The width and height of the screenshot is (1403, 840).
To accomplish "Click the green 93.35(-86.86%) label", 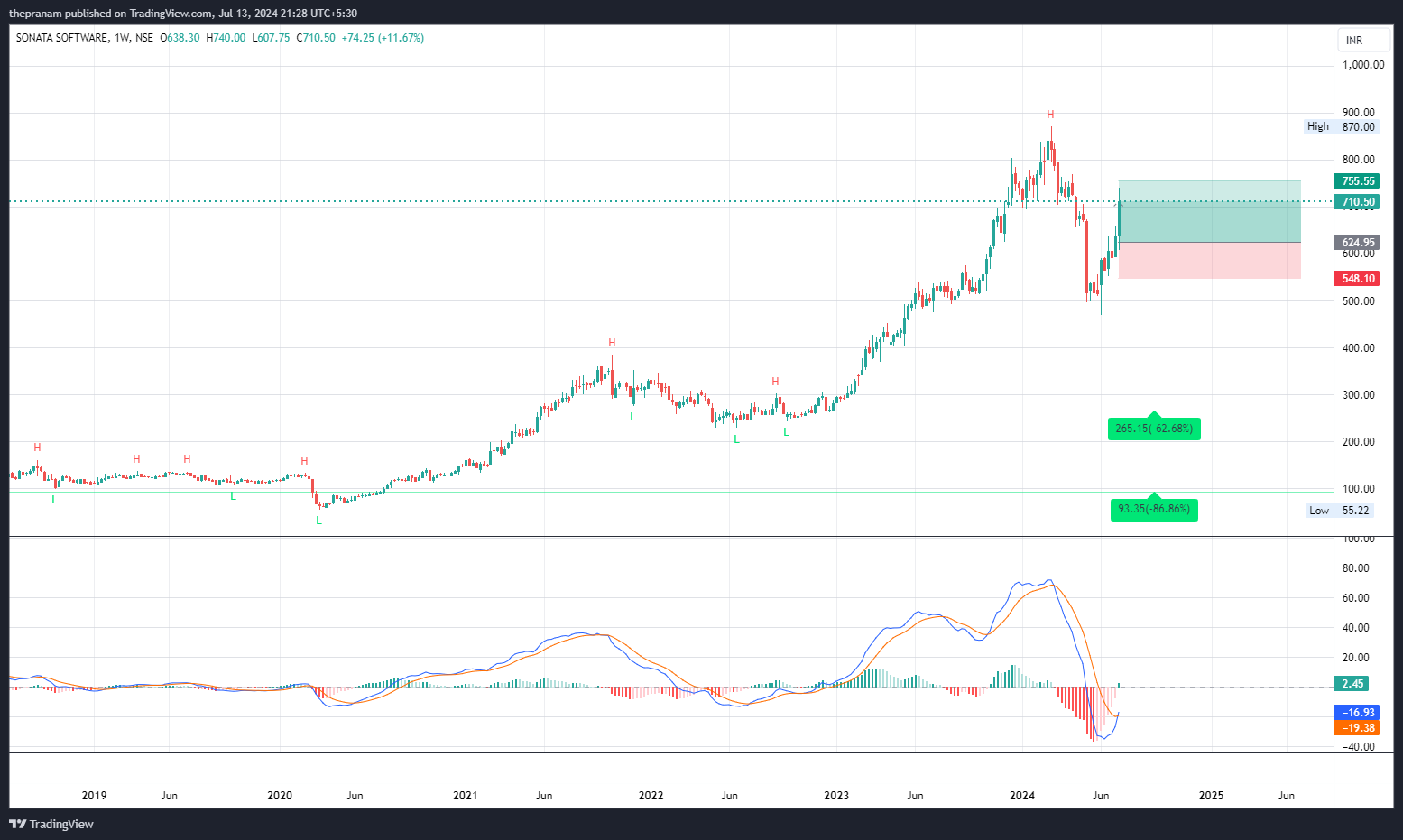I will 1154,510.
